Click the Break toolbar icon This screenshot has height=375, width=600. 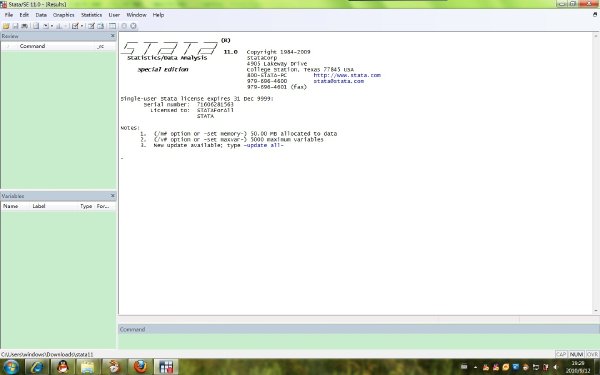pos(133,26)
